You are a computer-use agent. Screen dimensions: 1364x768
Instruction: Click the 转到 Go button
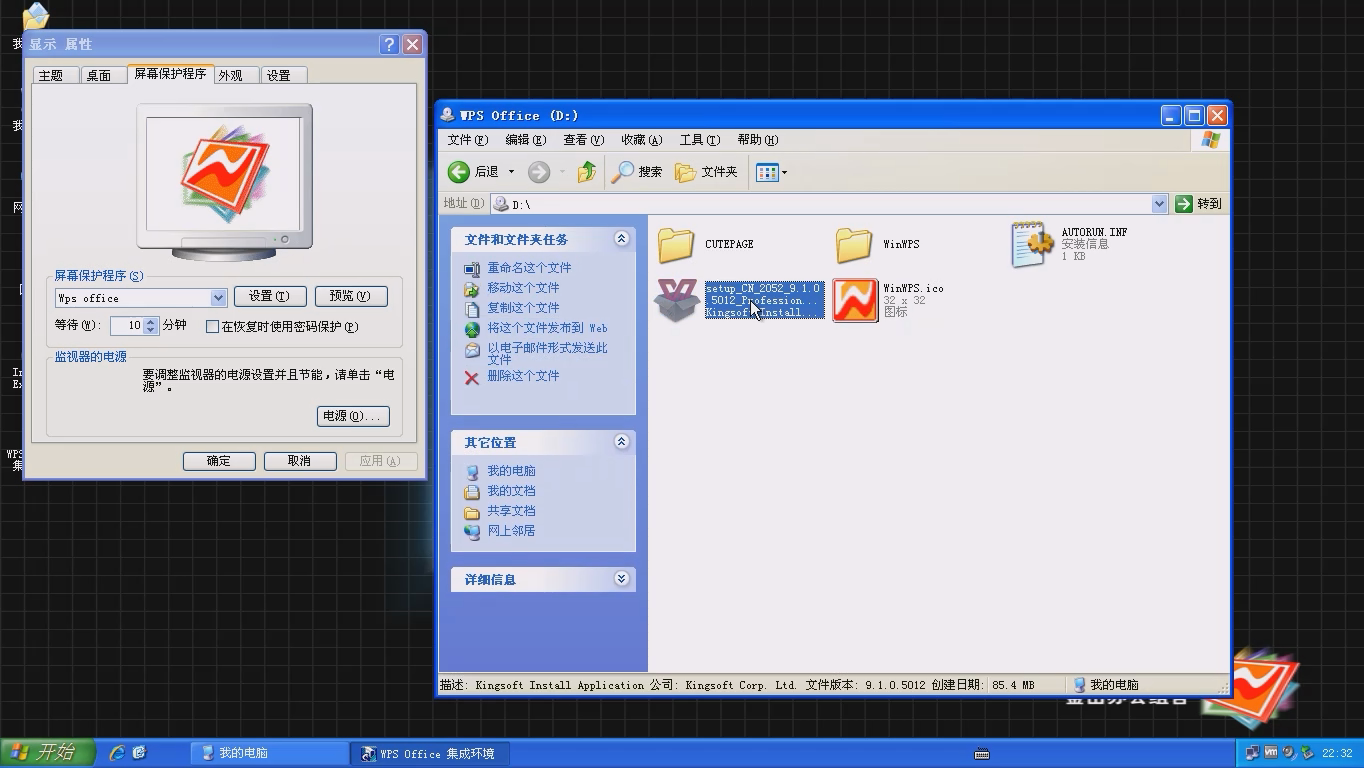1200,204
